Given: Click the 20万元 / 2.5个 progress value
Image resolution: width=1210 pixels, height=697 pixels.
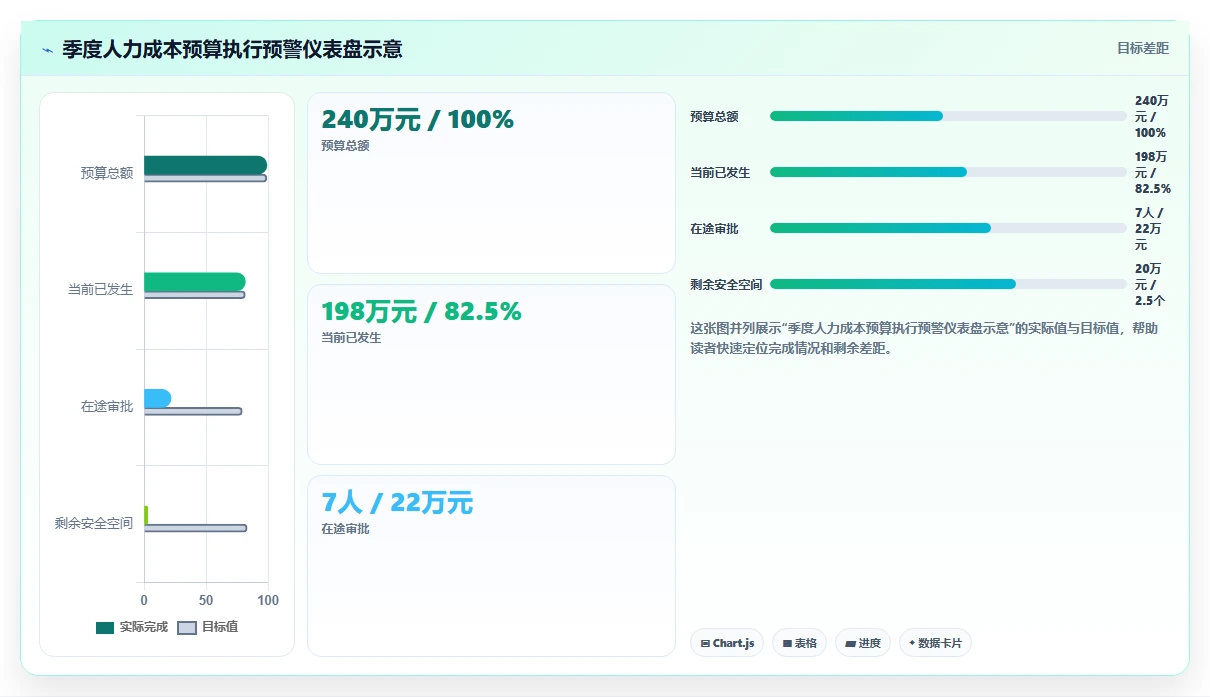Looking at the screenshot, I should point(1149,284).
